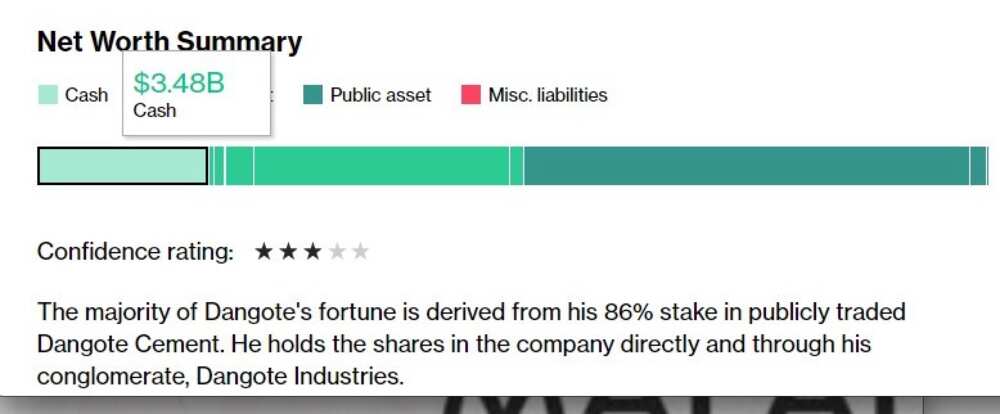1000x414 pixels.
Task: Click the light green Cash legend swatch
Action: click(48, 95)
